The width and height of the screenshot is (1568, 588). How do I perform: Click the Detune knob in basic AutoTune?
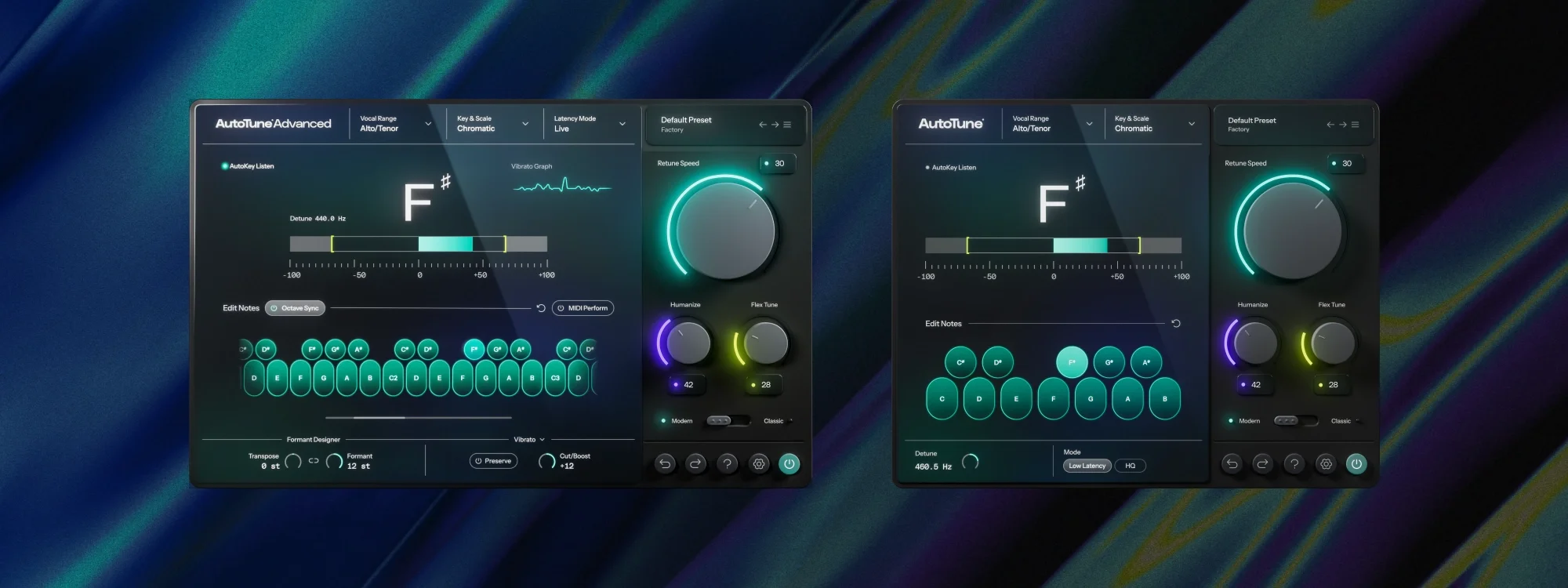970,461
